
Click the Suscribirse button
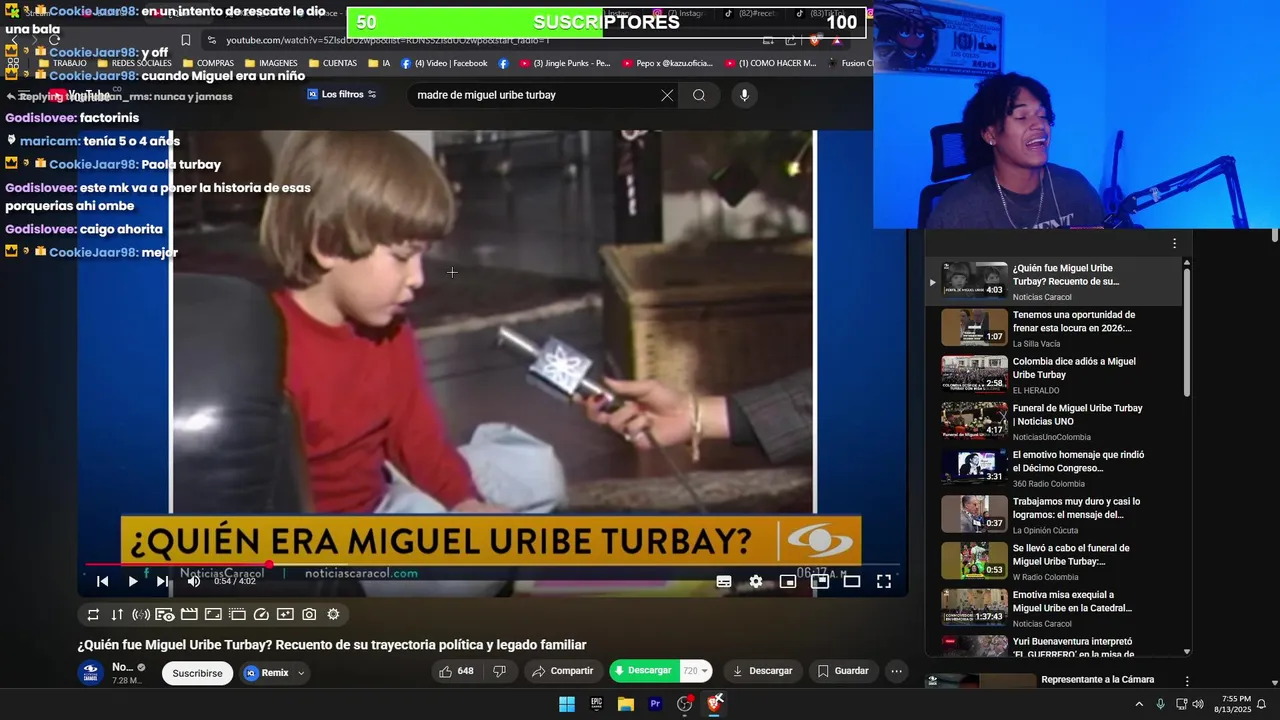pos(197,673)
